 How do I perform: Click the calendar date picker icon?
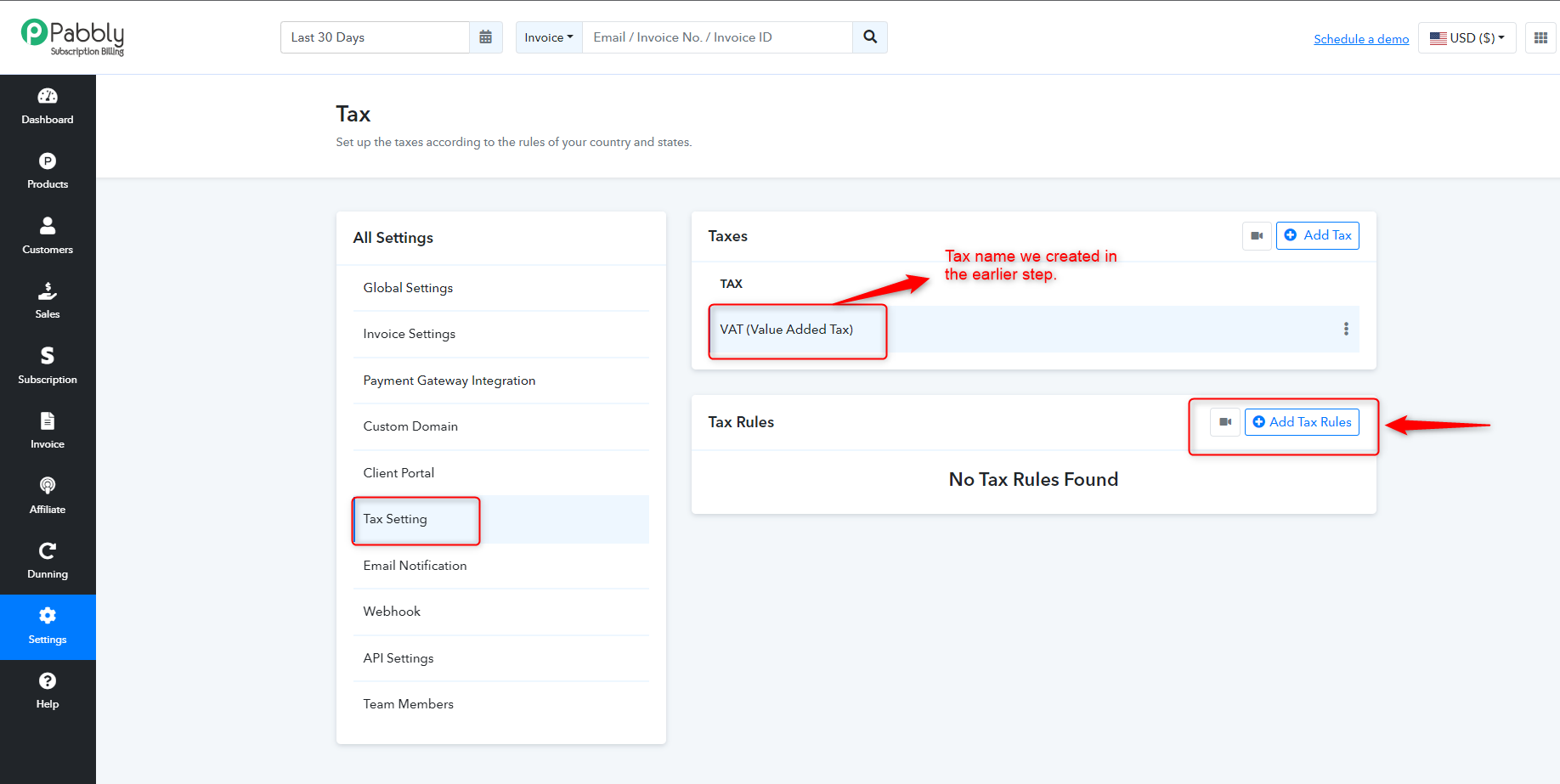(x=486, y=37)
